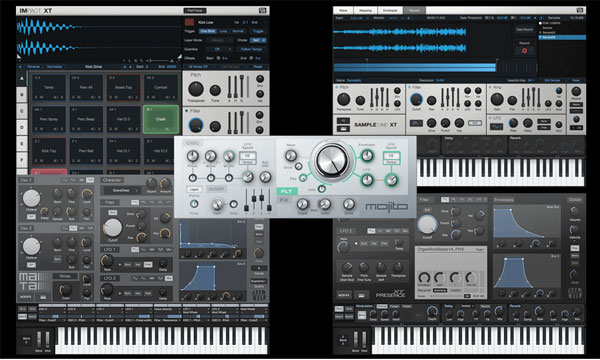
Task: Click Gate Record button in Sample One XT
Action: point(524,29)
